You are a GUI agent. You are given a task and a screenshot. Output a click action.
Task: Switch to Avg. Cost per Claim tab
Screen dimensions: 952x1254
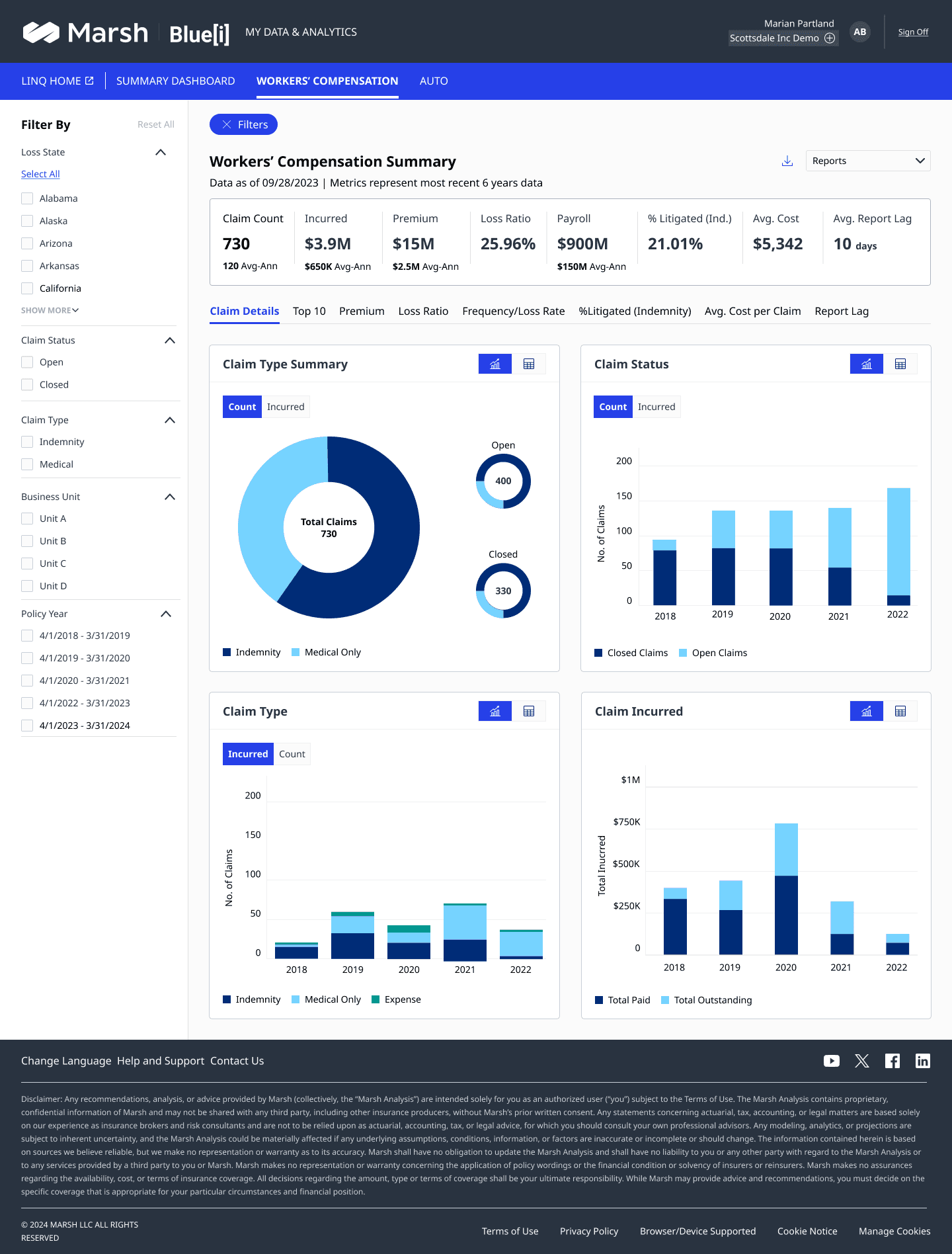click(753, 311)
